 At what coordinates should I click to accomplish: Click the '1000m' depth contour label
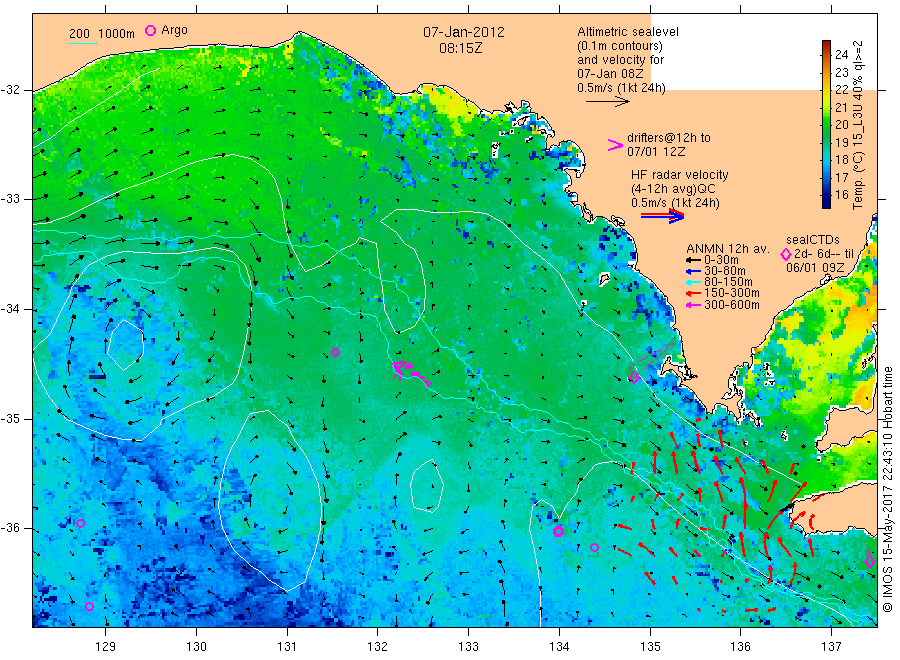pyautogui.click(x=117, y=34)
